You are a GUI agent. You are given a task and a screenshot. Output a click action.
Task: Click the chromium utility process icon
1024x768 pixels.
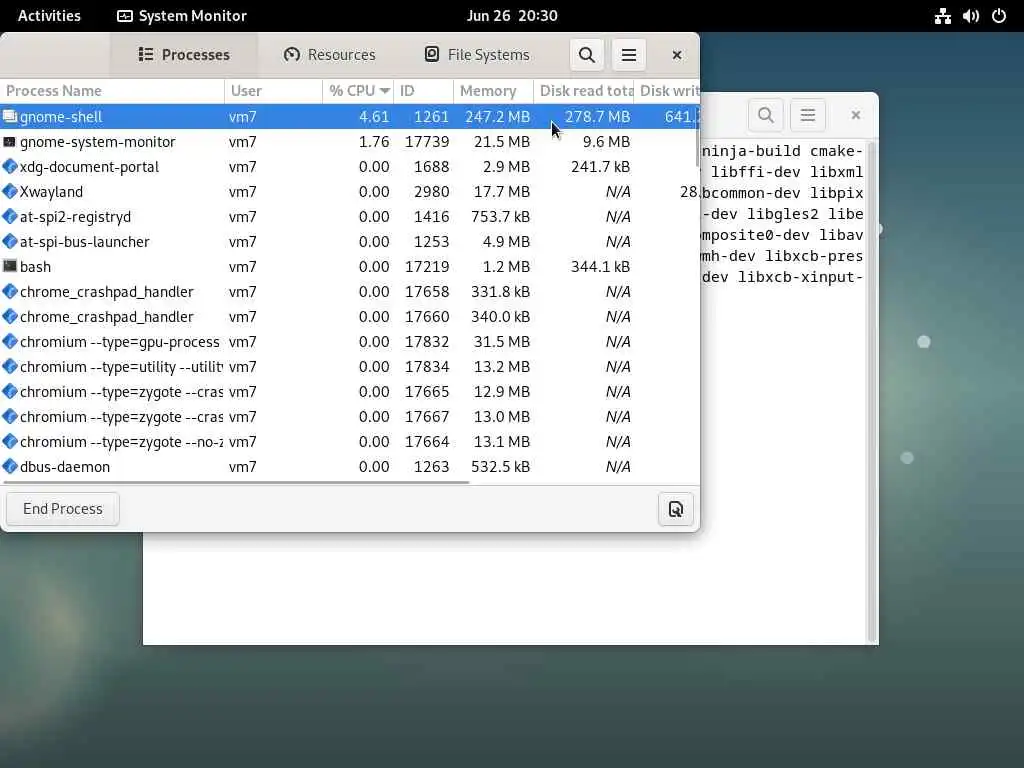pos(10,366)
